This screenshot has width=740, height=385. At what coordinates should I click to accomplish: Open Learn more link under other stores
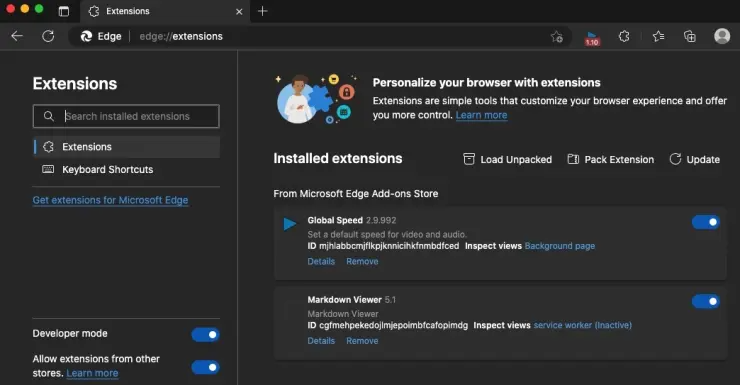pos(92,373)
